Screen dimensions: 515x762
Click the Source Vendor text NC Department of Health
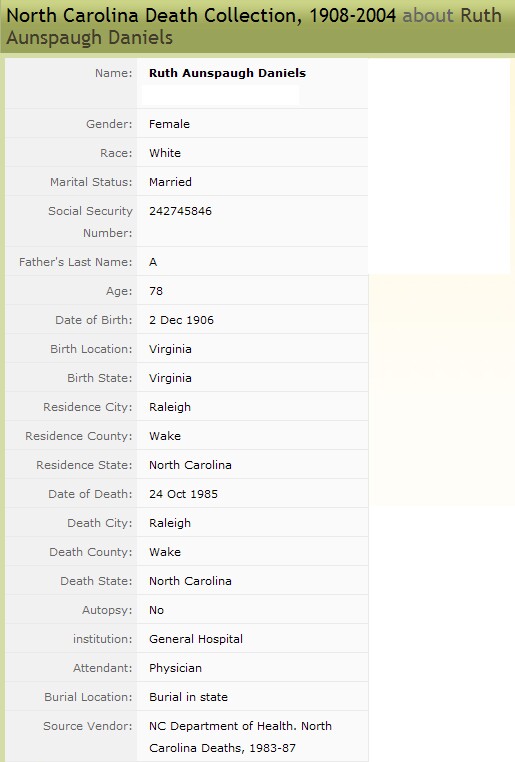pos(223,726)
